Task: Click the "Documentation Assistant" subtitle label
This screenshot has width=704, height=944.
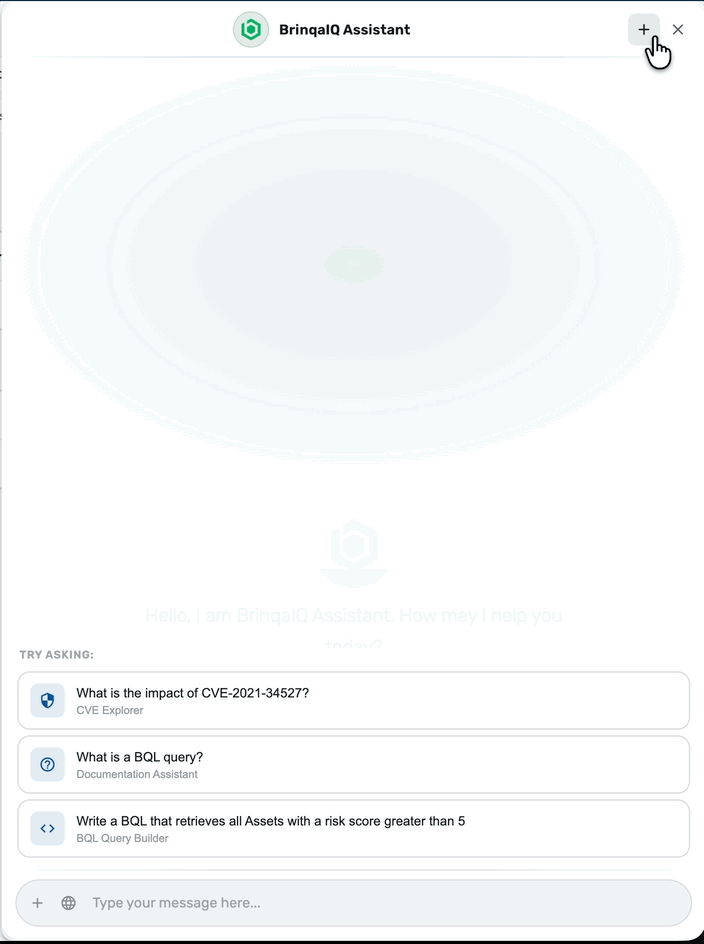Action: click(137, 774)
